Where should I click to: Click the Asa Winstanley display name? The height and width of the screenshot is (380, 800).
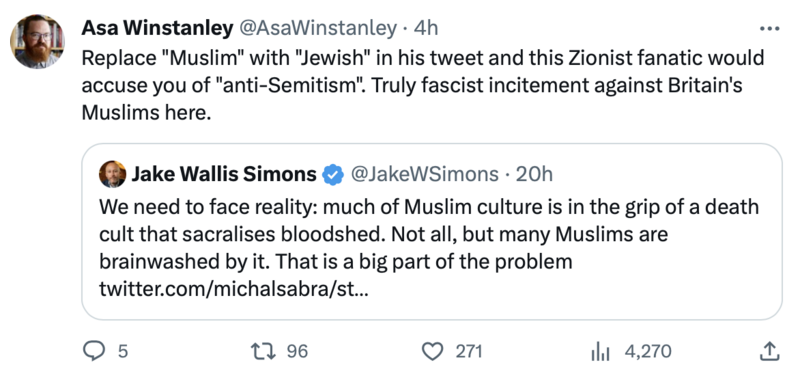(157, 29)
